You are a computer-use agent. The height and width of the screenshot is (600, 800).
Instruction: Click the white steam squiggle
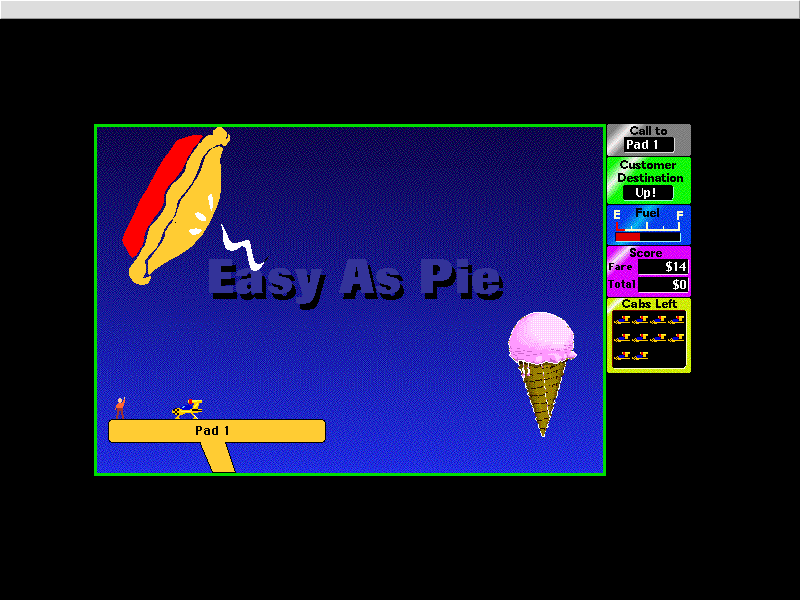coord(243,247)
